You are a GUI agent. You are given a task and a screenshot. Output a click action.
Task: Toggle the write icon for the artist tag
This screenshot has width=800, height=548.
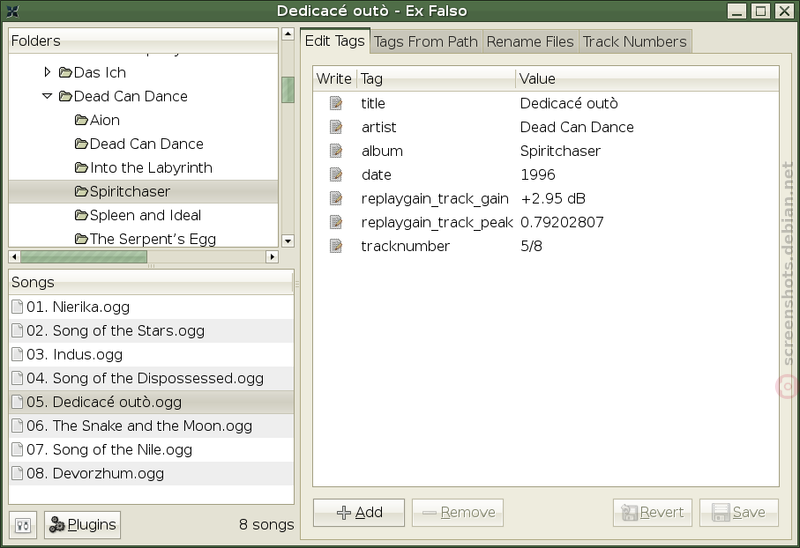click(x=336, y=127)
